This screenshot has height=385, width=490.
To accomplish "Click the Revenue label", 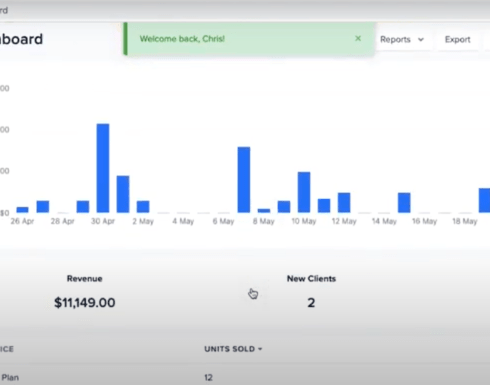I will [85, 279].
